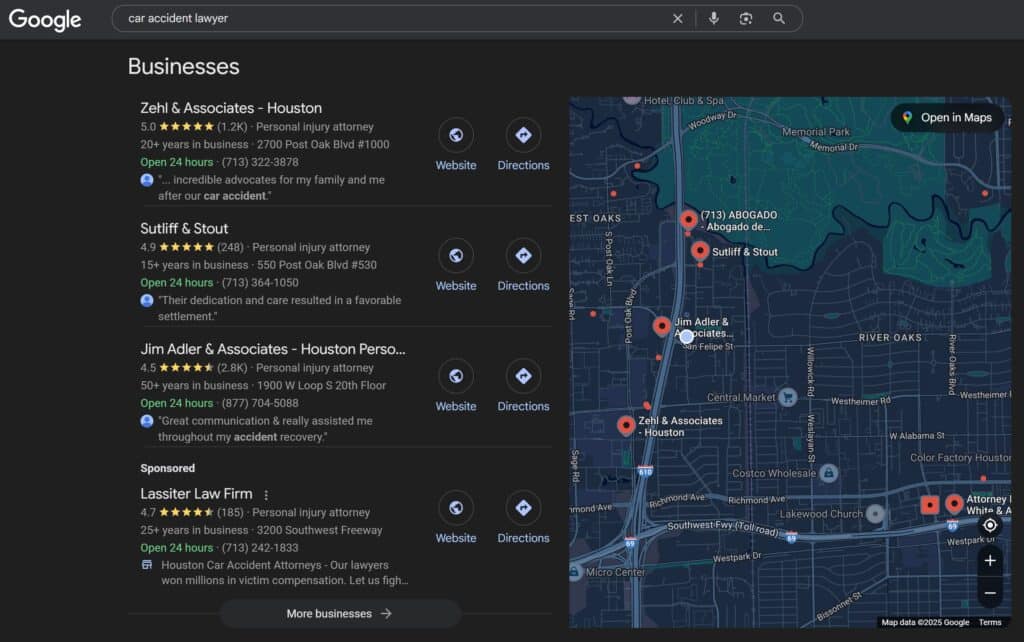
Task: Click the phone number (713) 364-1050
Action: 260,283
